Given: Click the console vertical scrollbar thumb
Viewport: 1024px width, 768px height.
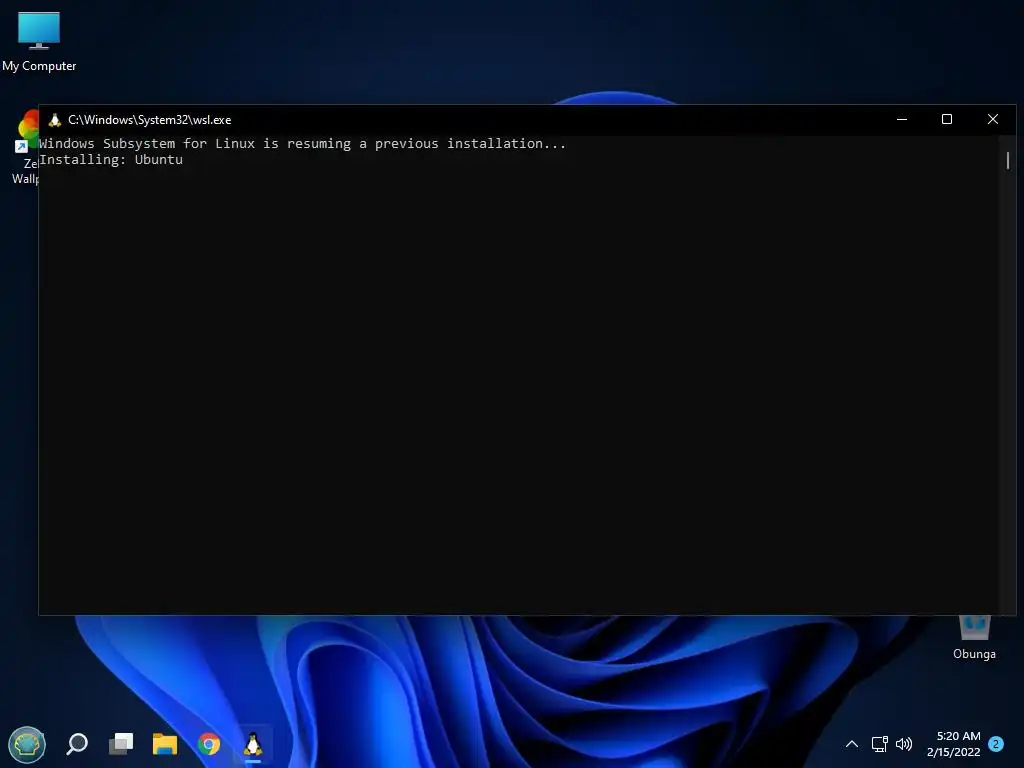Looking at the screenshot, I should (1008, 160).
